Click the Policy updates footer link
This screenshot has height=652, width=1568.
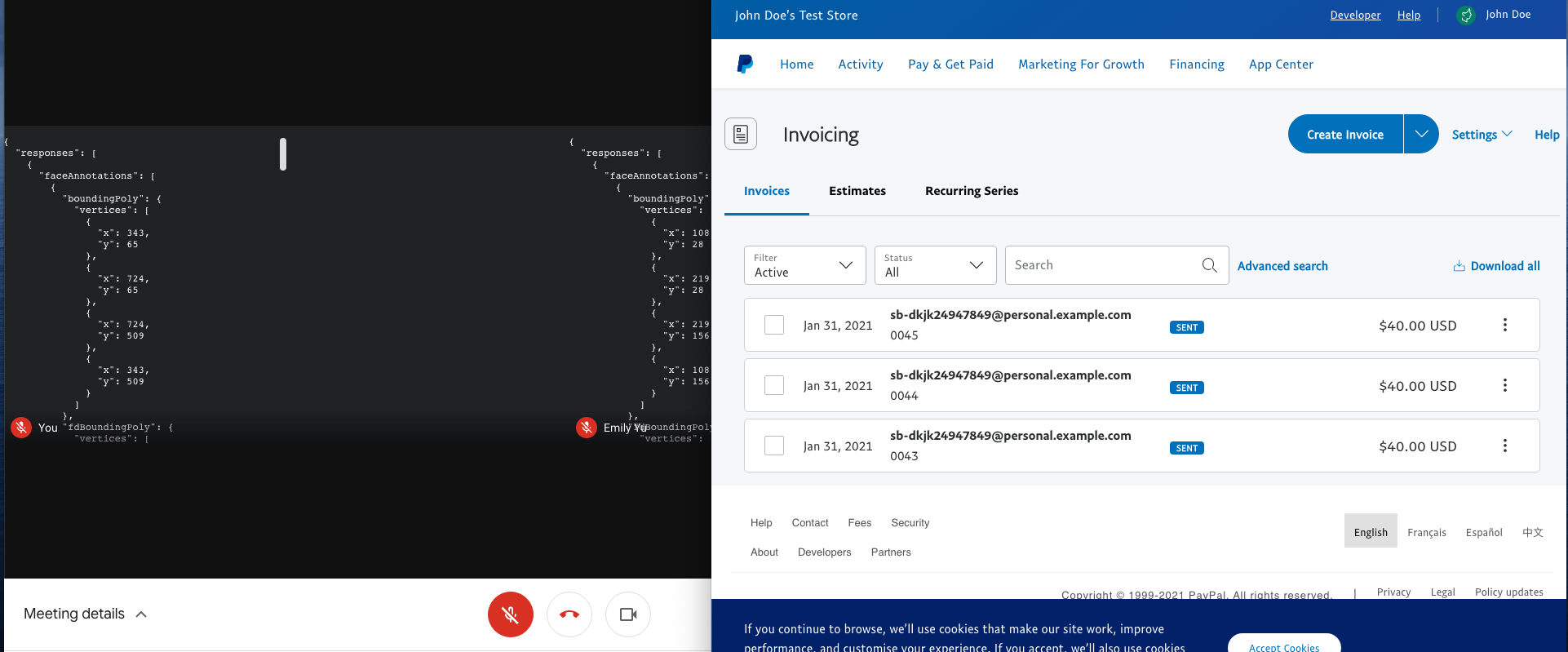point(1508,592)
